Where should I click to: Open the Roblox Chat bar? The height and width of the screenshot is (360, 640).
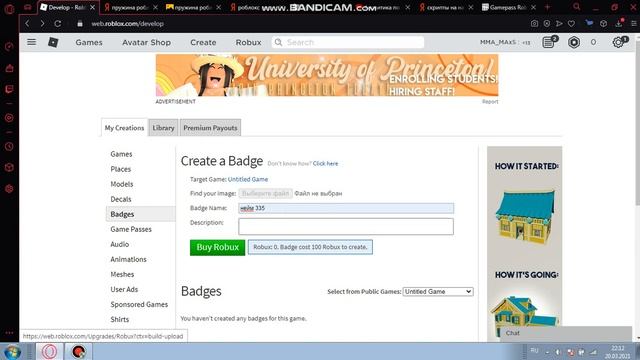click(565, 333)
